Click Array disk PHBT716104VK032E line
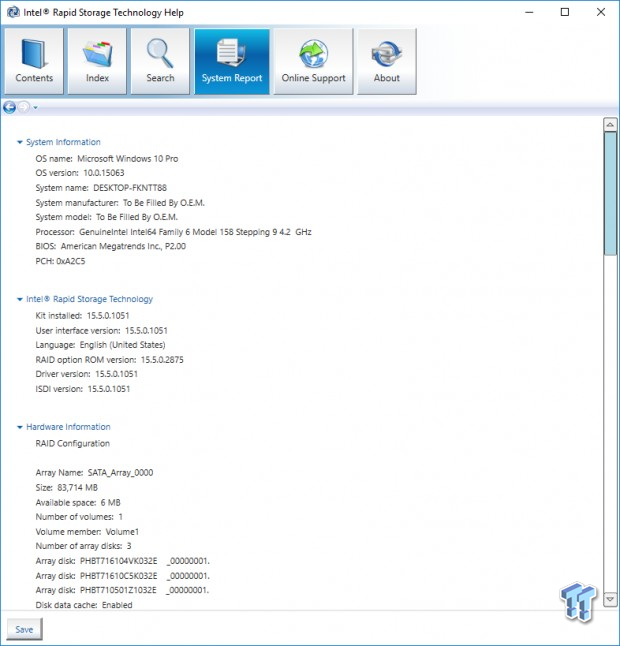The width and height of the screenshot is (620, 646). coord(123,561)
